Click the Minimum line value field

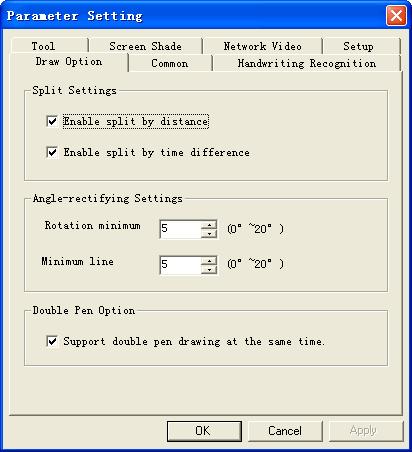point(181,265)
